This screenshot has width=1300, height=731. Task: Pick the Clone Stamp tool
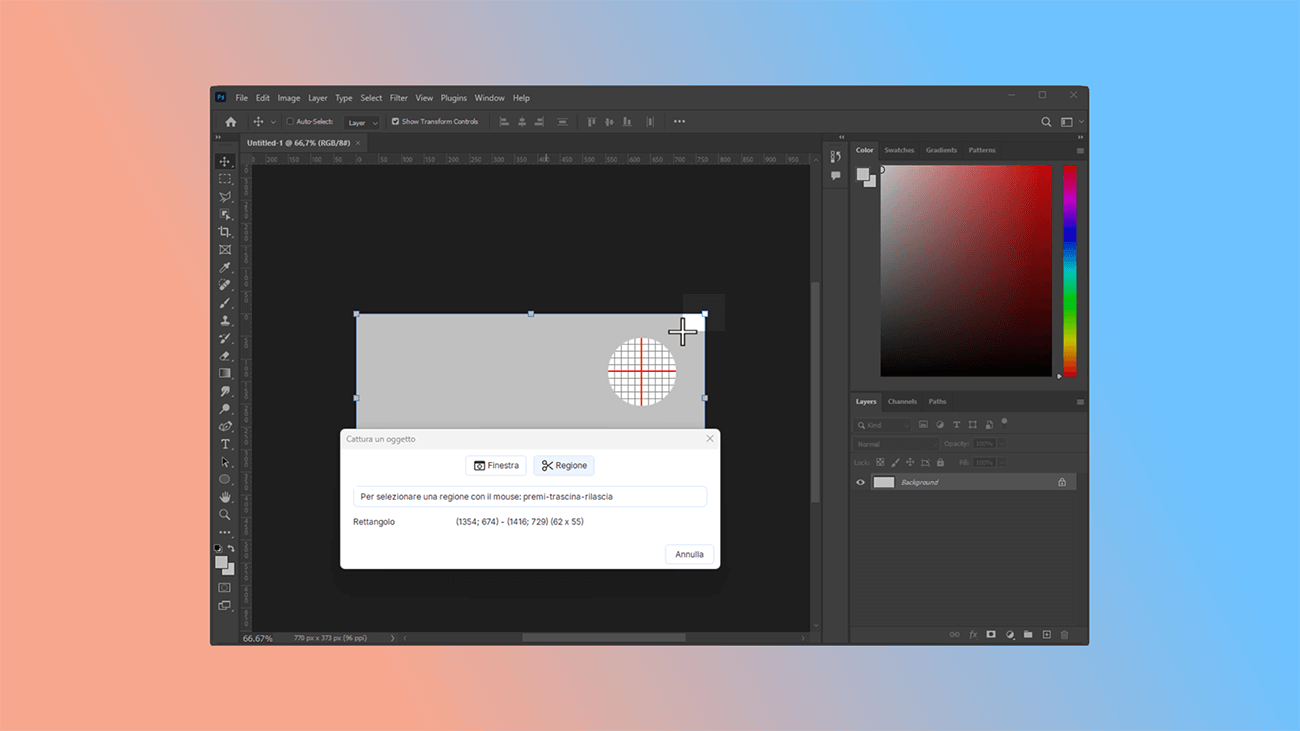tap(225, 321)
